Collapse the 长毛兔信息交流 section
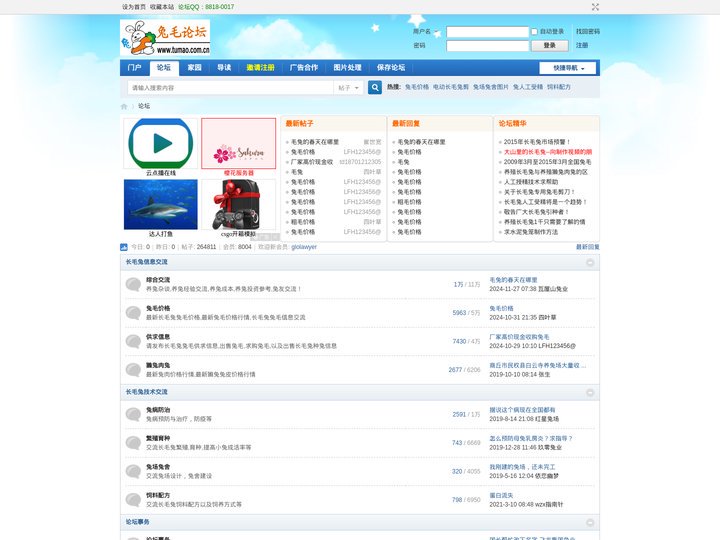The image size is (720, 540). coord(590,262)
